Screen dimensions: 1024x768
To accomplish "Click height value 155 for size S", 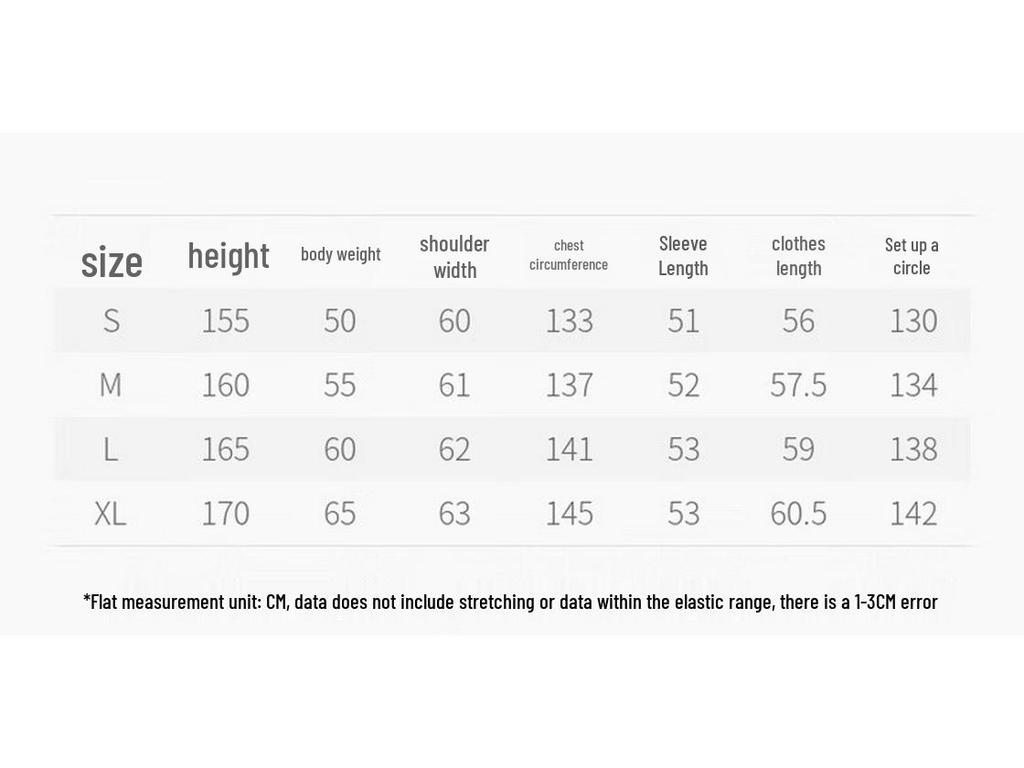I will tap(225, 321).
